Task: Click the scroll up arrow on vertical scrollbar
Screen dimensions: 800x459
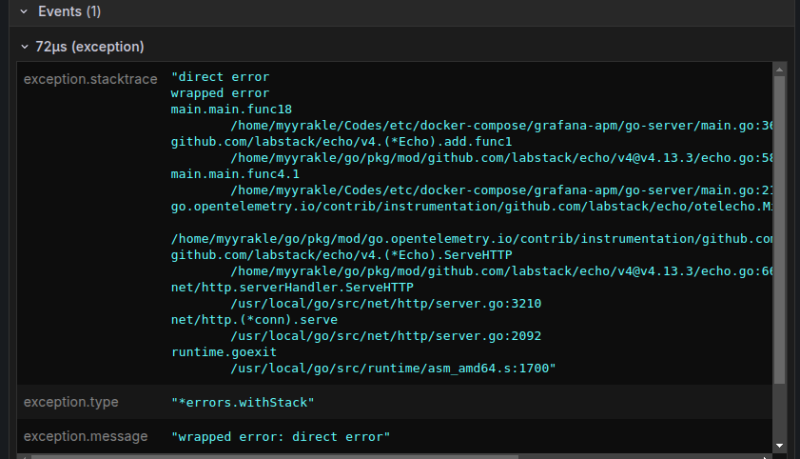Action: click(779, 69)
